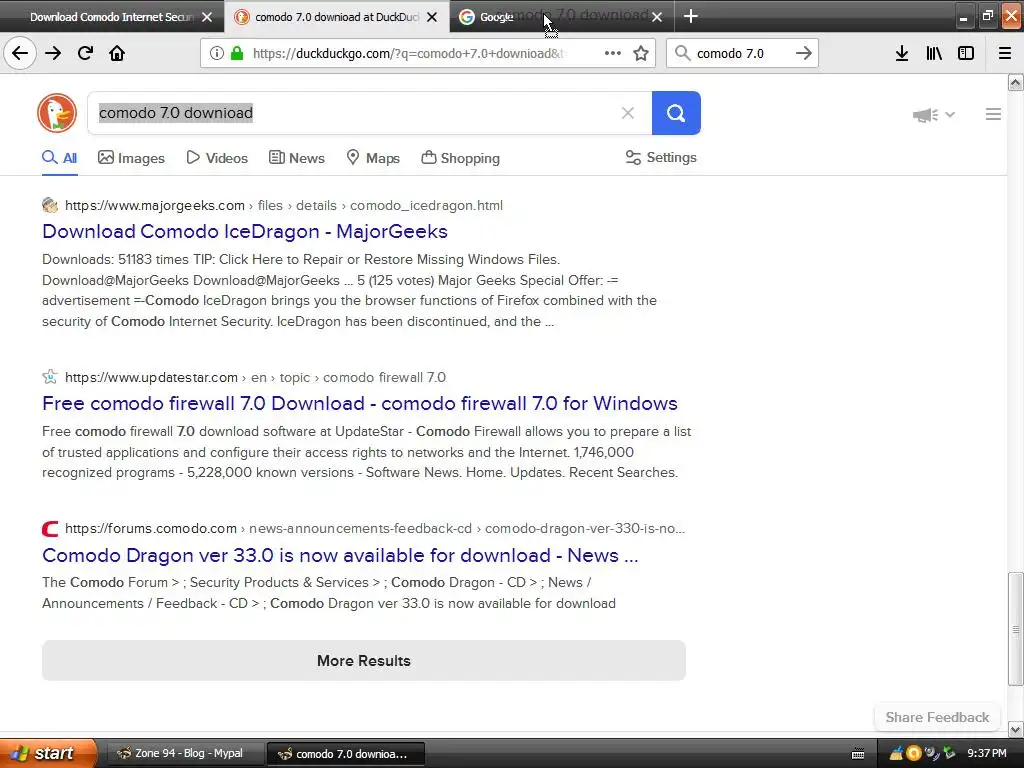Click the MajorGeeks favicon
Viewport: 1024px width, 768px height.
point(50,206)
